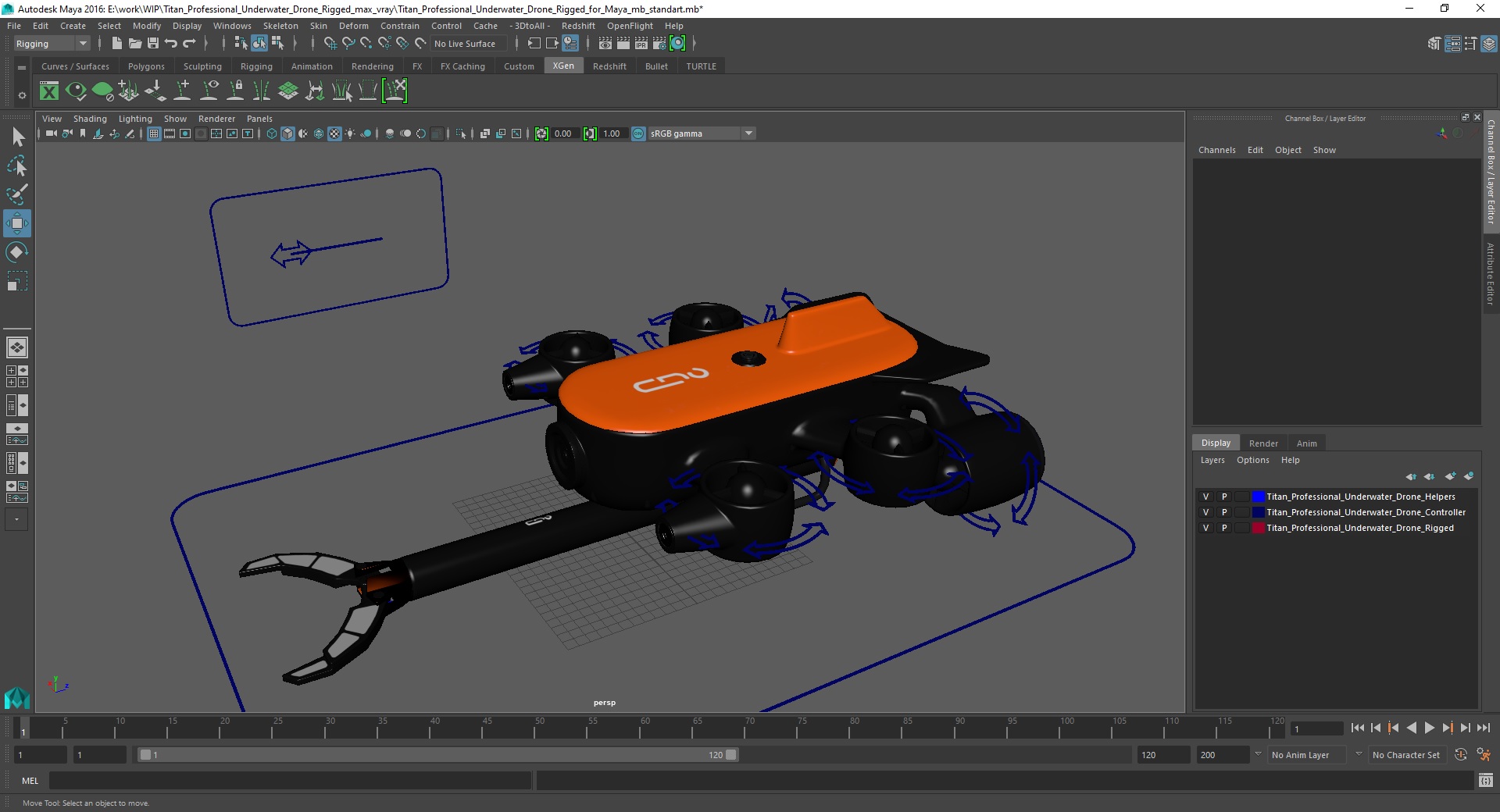Click the New Scene icon
Image resolution: width=1500 pixels, height=812 pixels.
(116, 44)
